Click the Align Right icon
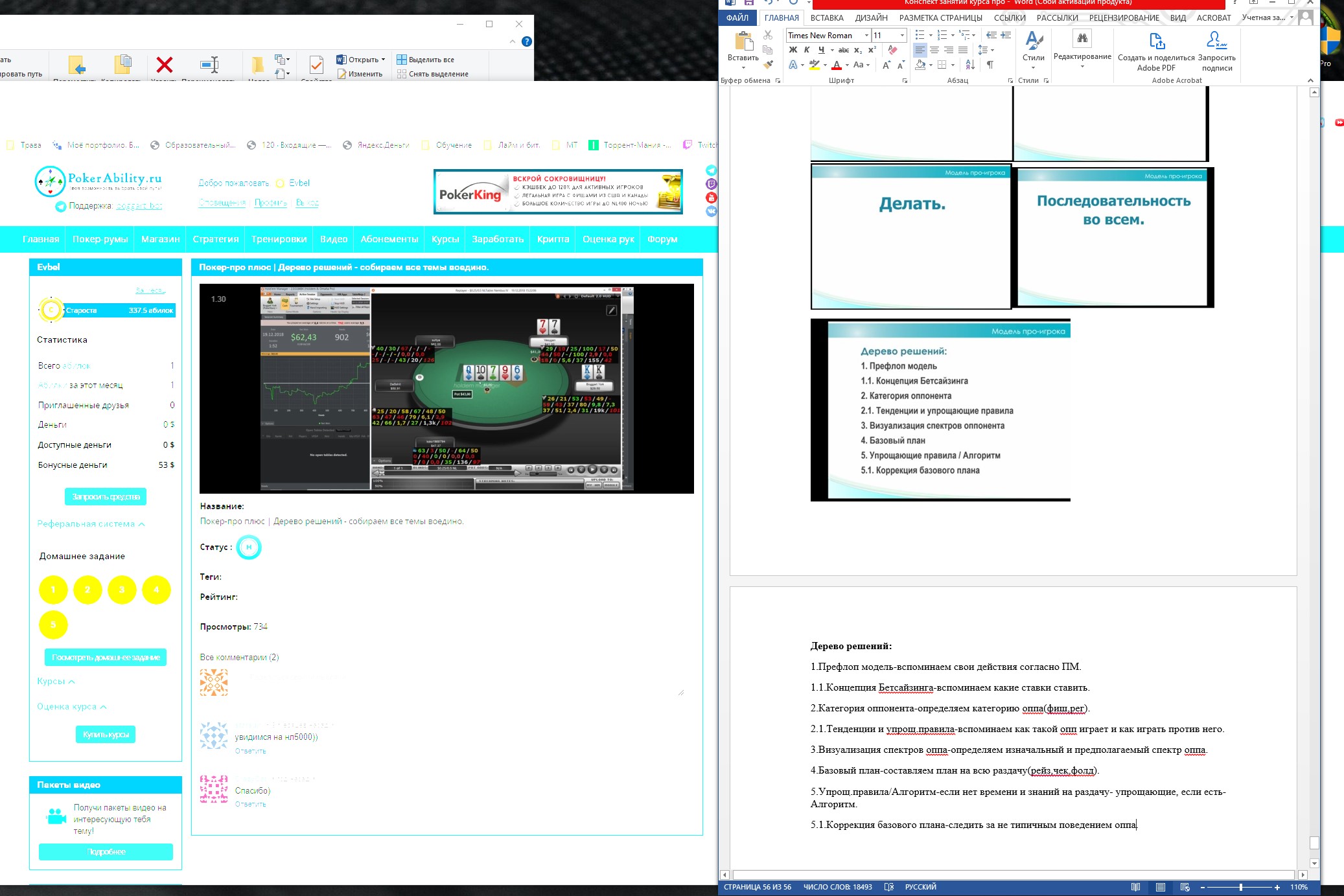The width and height of the screenshot is (1344, 896). click(949, 50)
